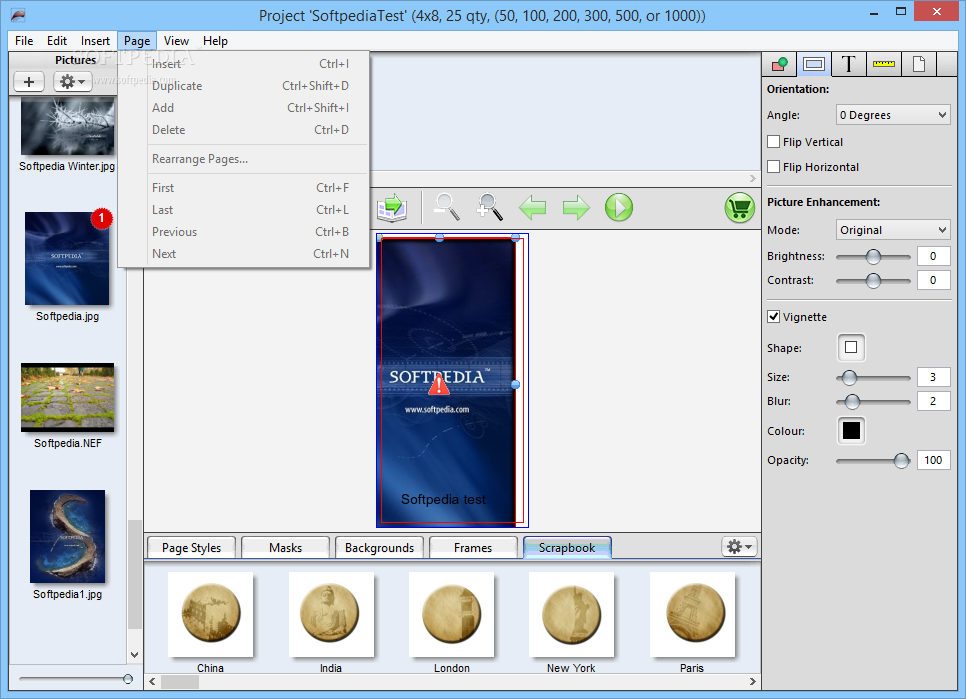
Task: Click the Contrast slider handle
Action: pyautogui.click(x=873, y=280)
